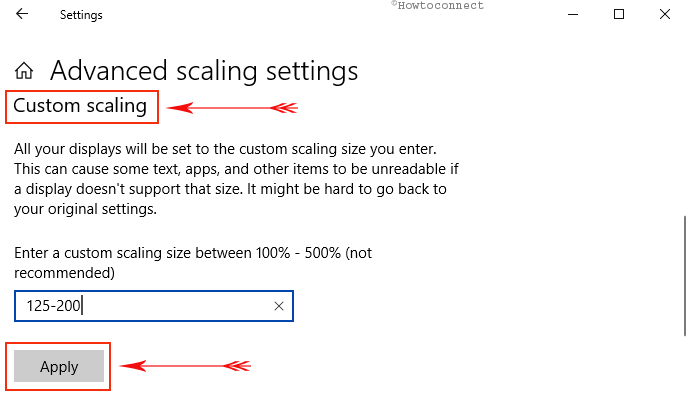Click the warning paragraph about unreadable text
Viewport: 687px width, 396px height.
(236, 179)
